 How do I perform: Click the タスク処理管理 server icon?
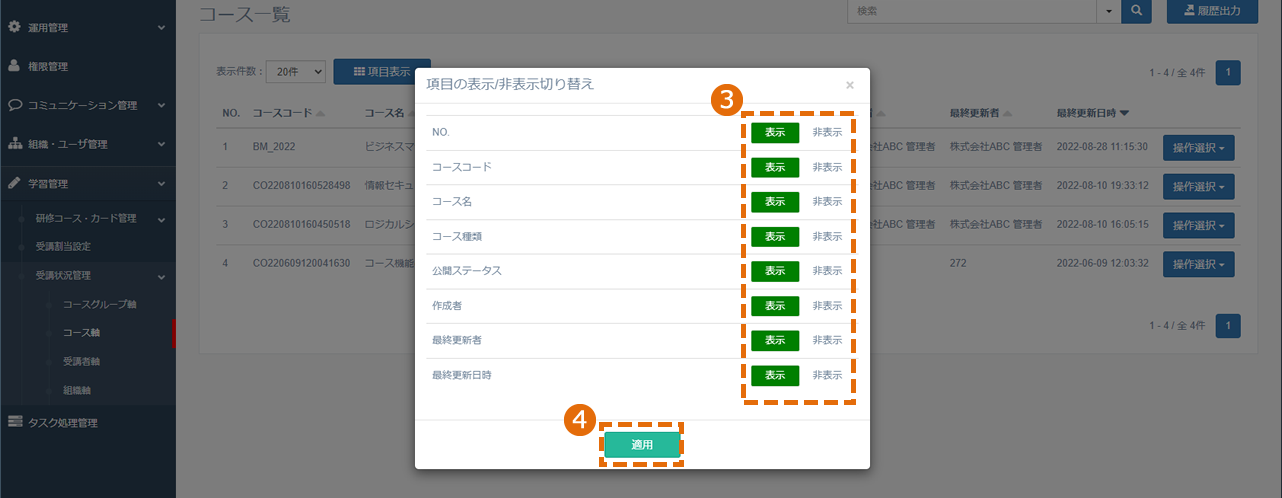point(15,422)
